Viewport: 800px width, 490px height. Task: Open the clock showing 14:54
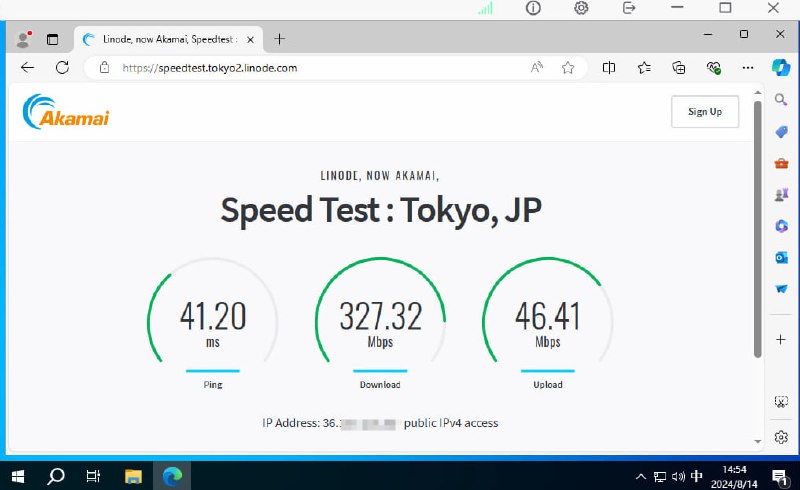coord(734,477)
